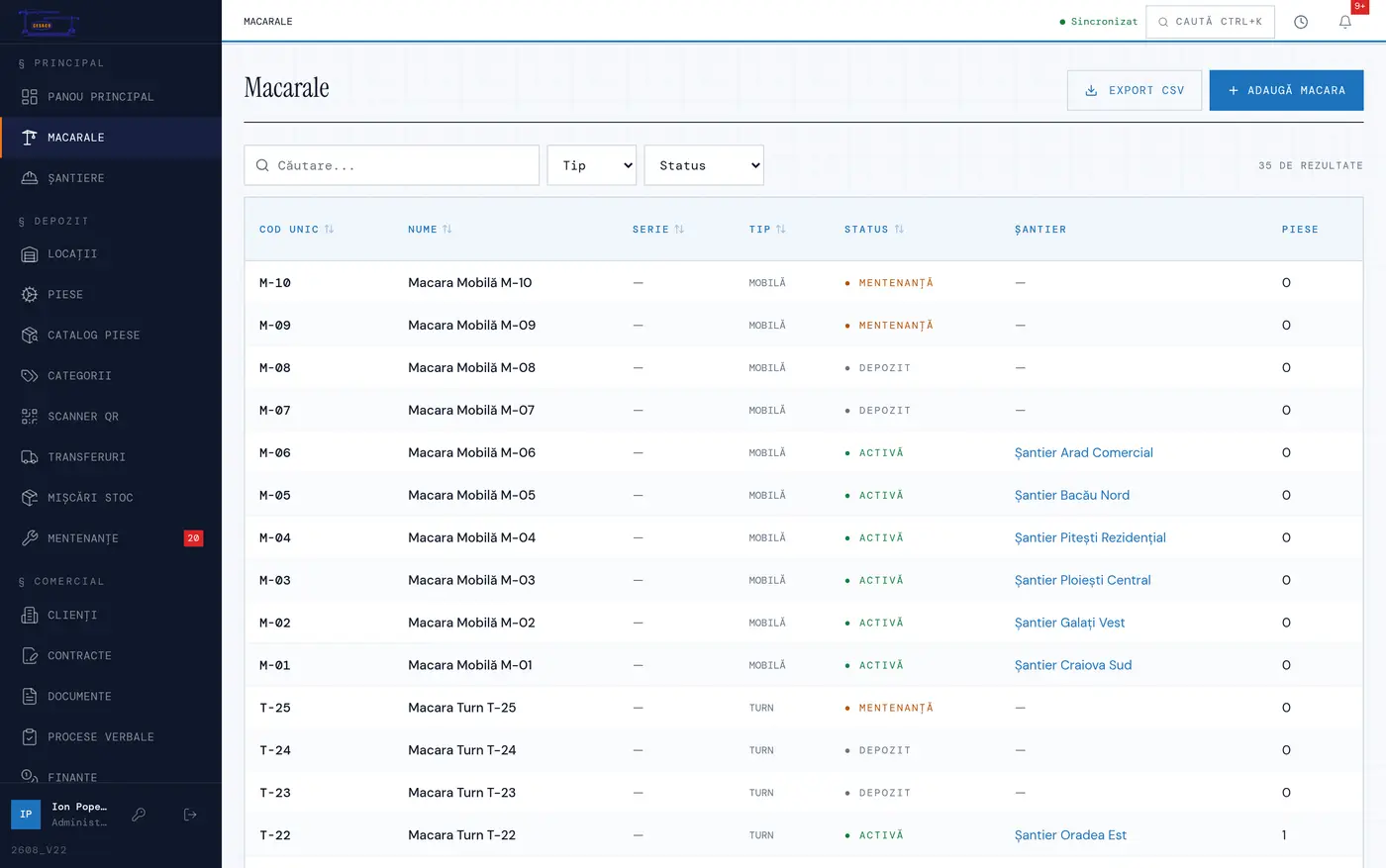Open the Șantier Oradea Est link
The image size is (1386, 868).
(1070, 835)
